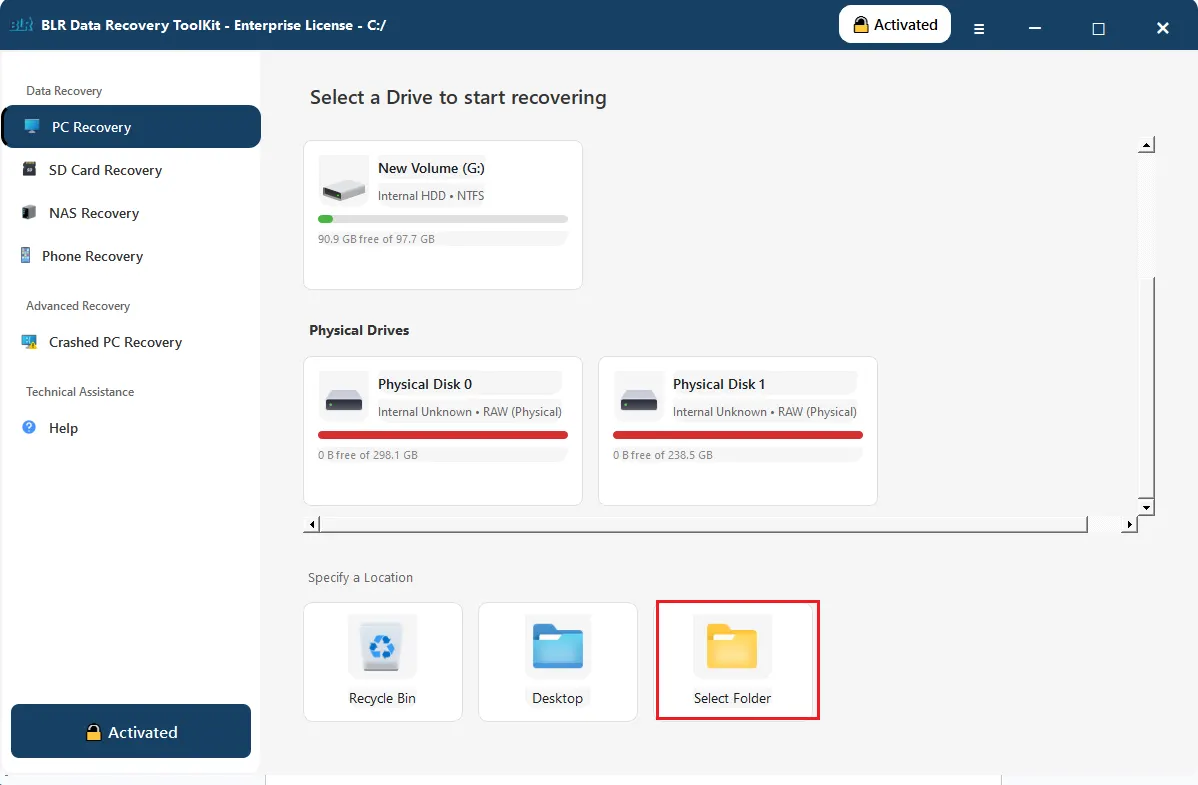Click the Activated license button at bottom left
This screenshot has height=785, width=1198.
click(130, 731)
